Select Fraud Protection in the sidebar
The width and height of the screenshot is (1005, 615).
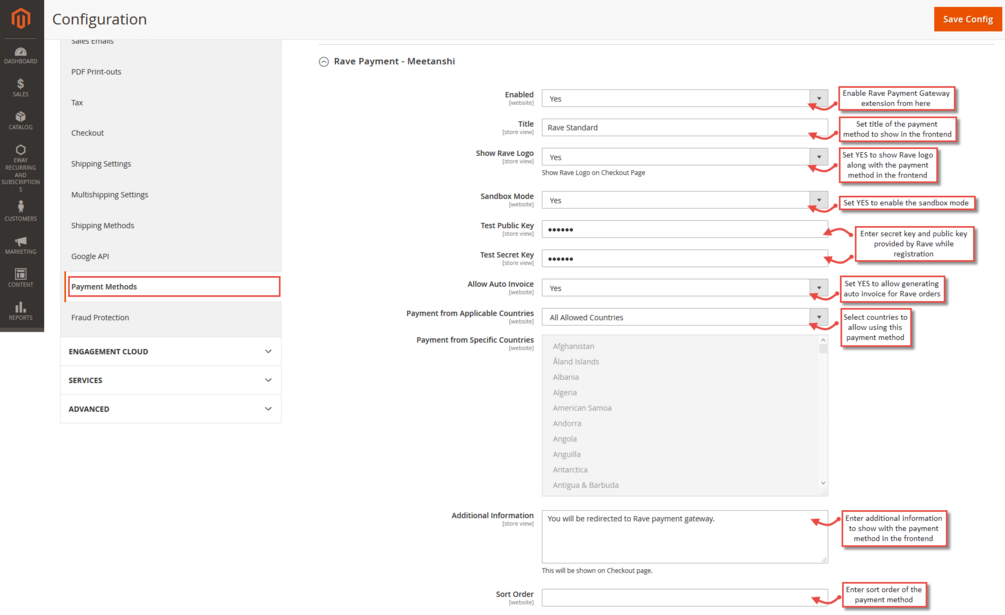100,318
